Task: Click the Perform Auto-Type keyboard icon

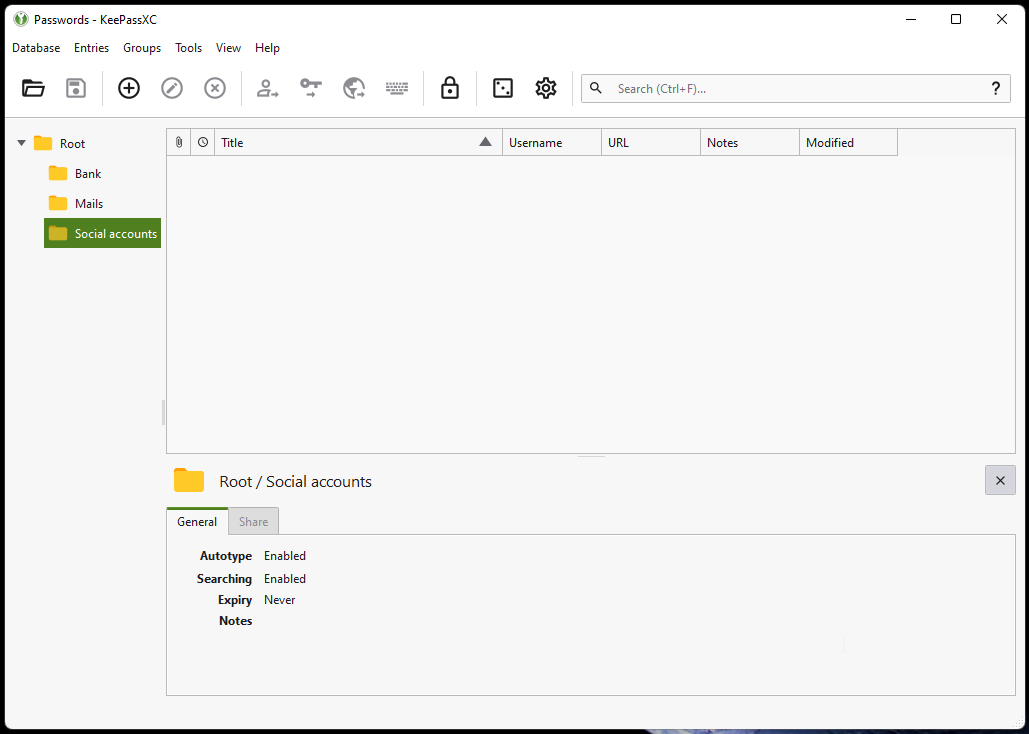Action: pyautogui.click(x=397, y=88)
